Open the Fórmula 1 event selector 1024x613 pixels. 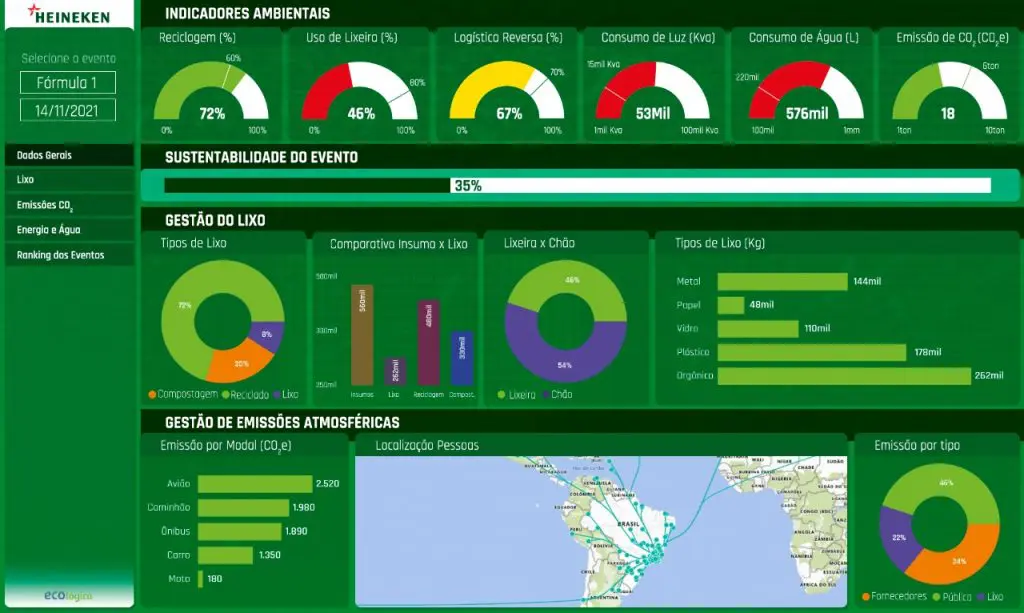tap(67, 83)
